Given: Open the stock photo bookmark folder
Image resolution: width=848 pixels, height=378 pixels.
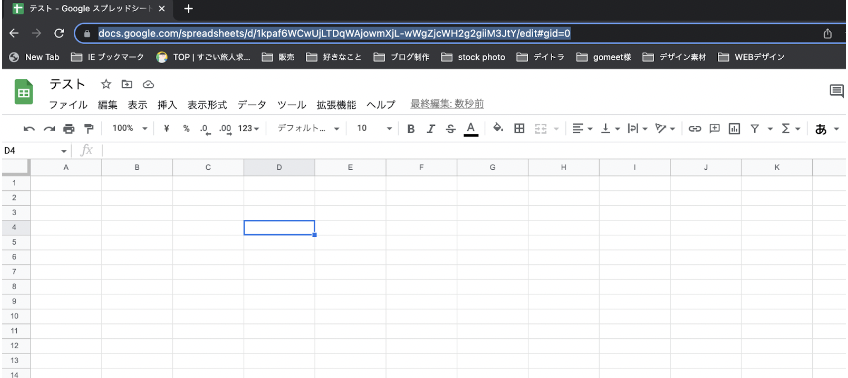Looking at the screenshot, I should 473,57.
